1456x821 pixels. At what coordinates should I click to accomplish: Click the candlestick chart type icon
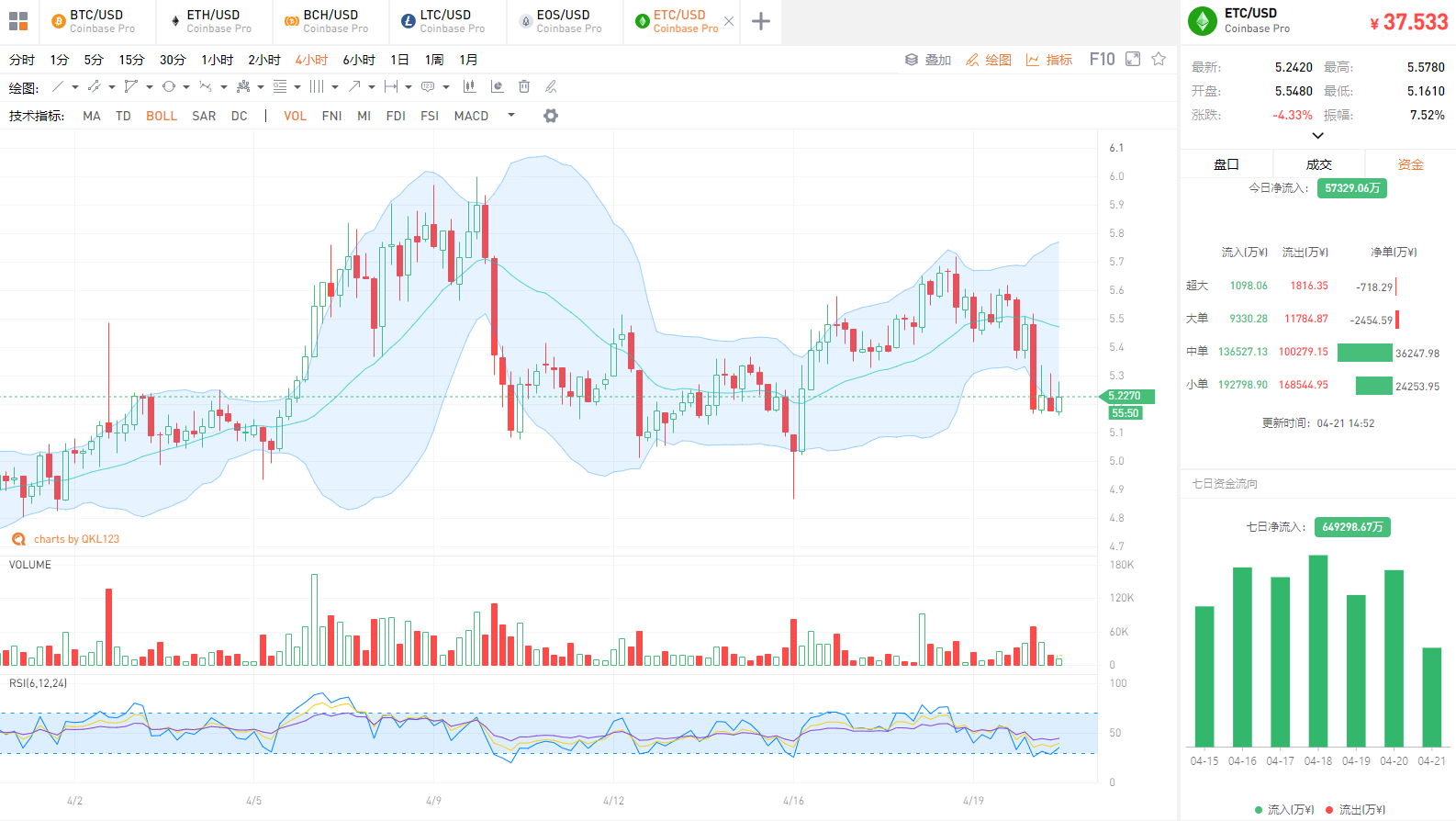[470, 86]
